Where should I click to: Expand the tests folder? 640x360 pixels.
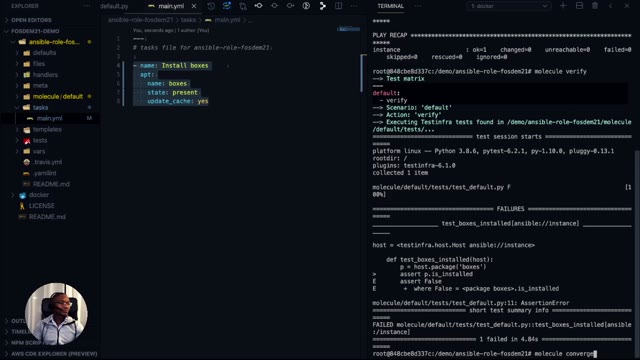[40, 140]
